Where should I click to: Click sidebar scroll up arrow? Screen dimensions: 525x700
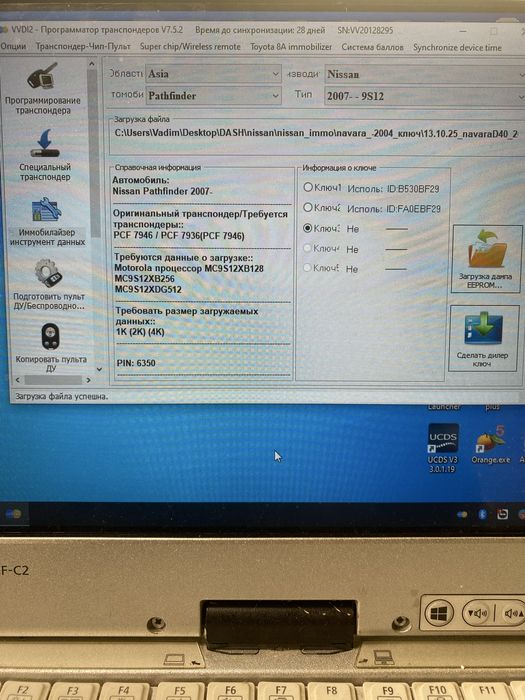92,64
